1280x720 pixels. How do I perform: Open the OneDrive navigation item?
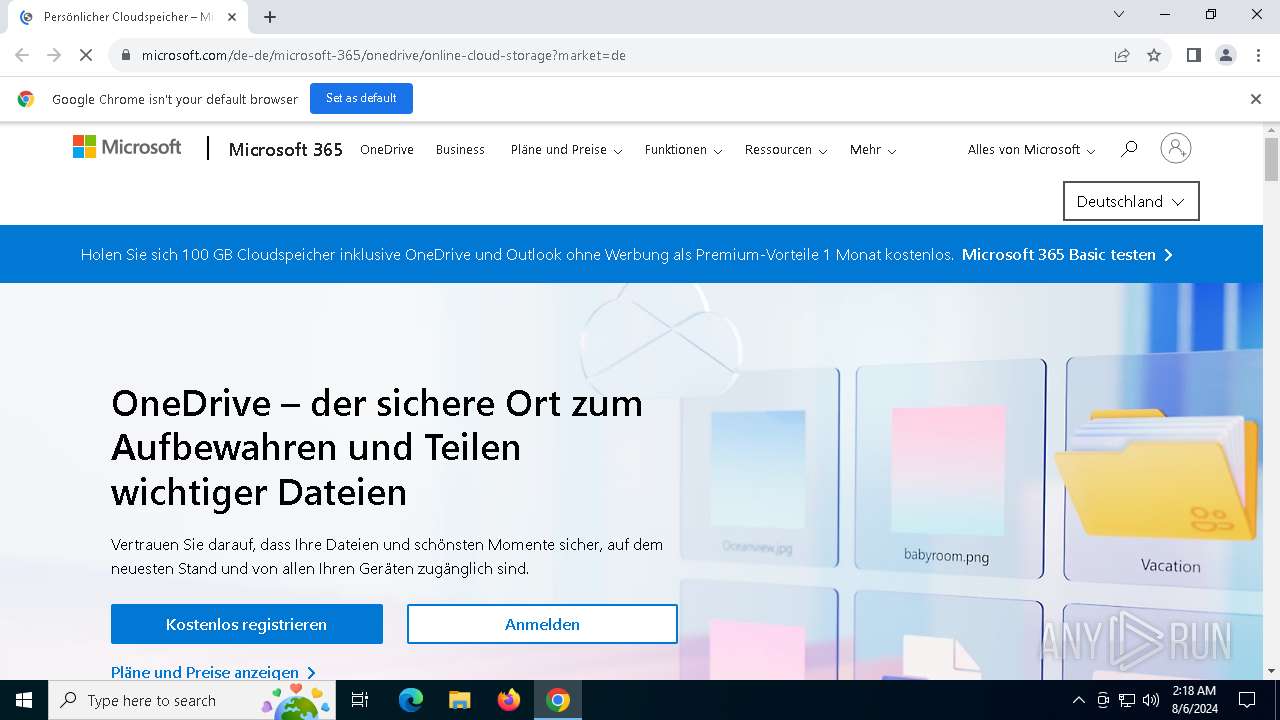click(387, 150)
